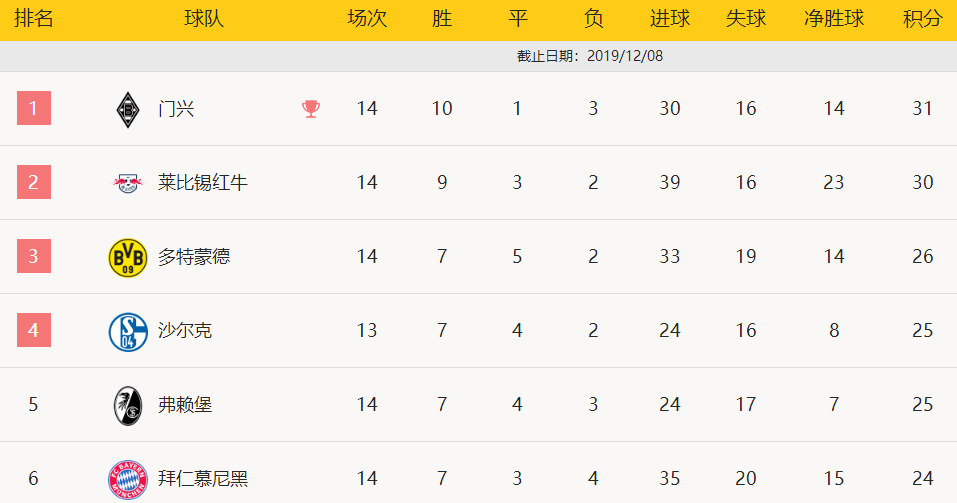Screen dimensions: 957x503
Task: Open team page for 沙尔克
Action: 185,330
